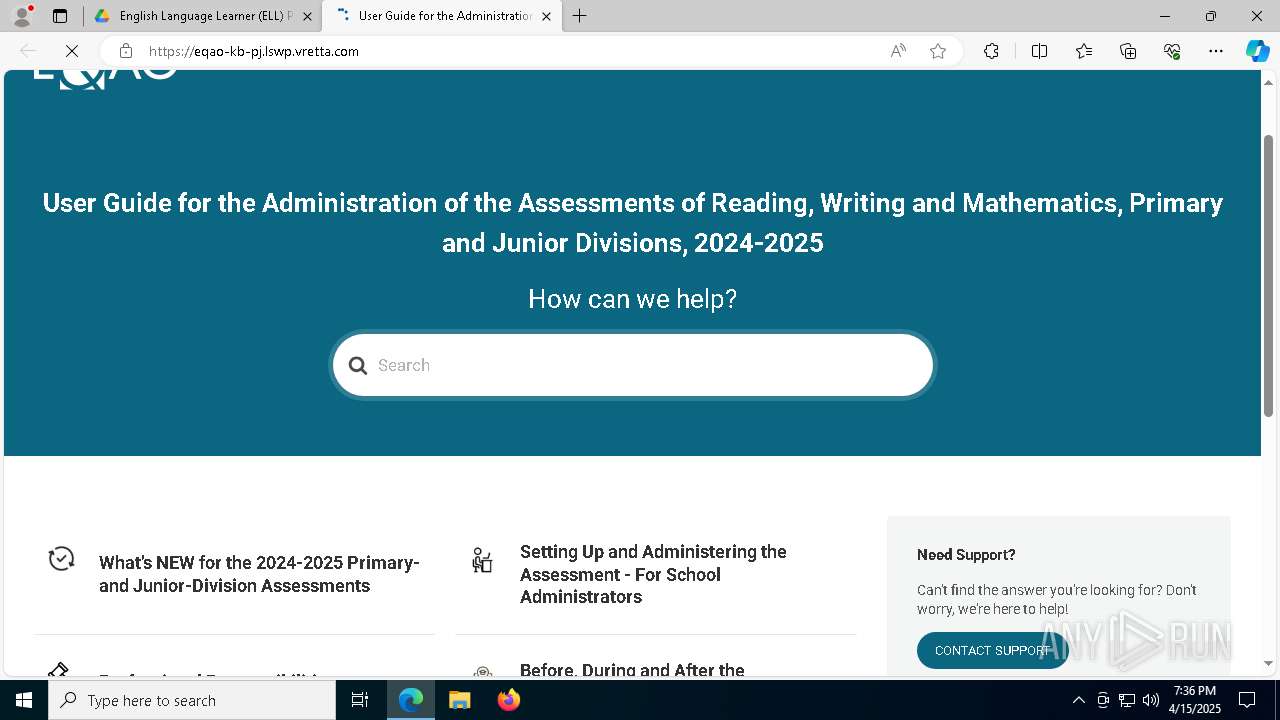Open Task View

click(361, 700)
